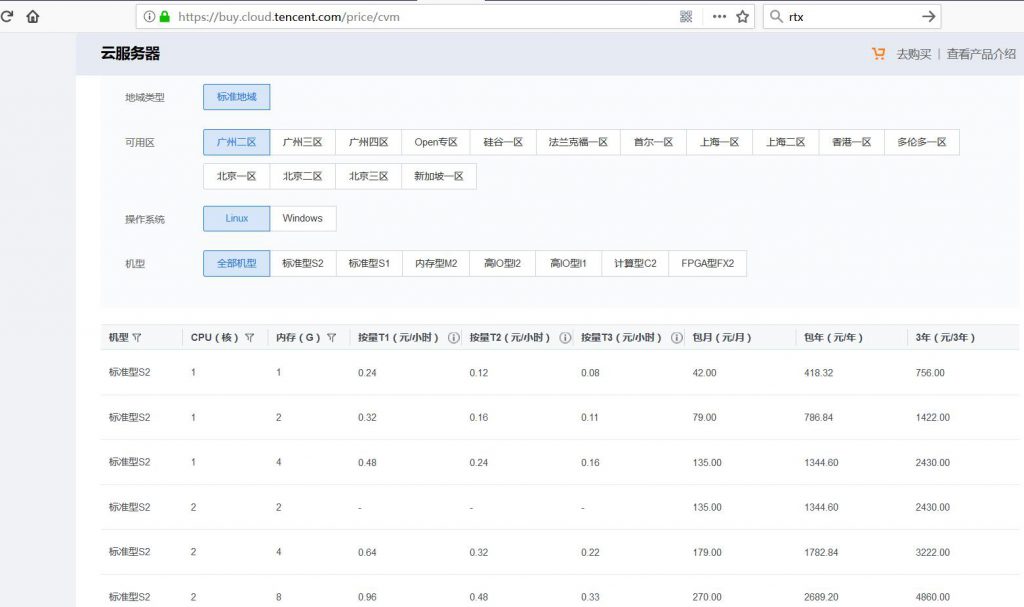Click the info icon beside 按量T3 header
Image resolution: width=1024 pixels, height=607 pixels.
click(677, 337)
